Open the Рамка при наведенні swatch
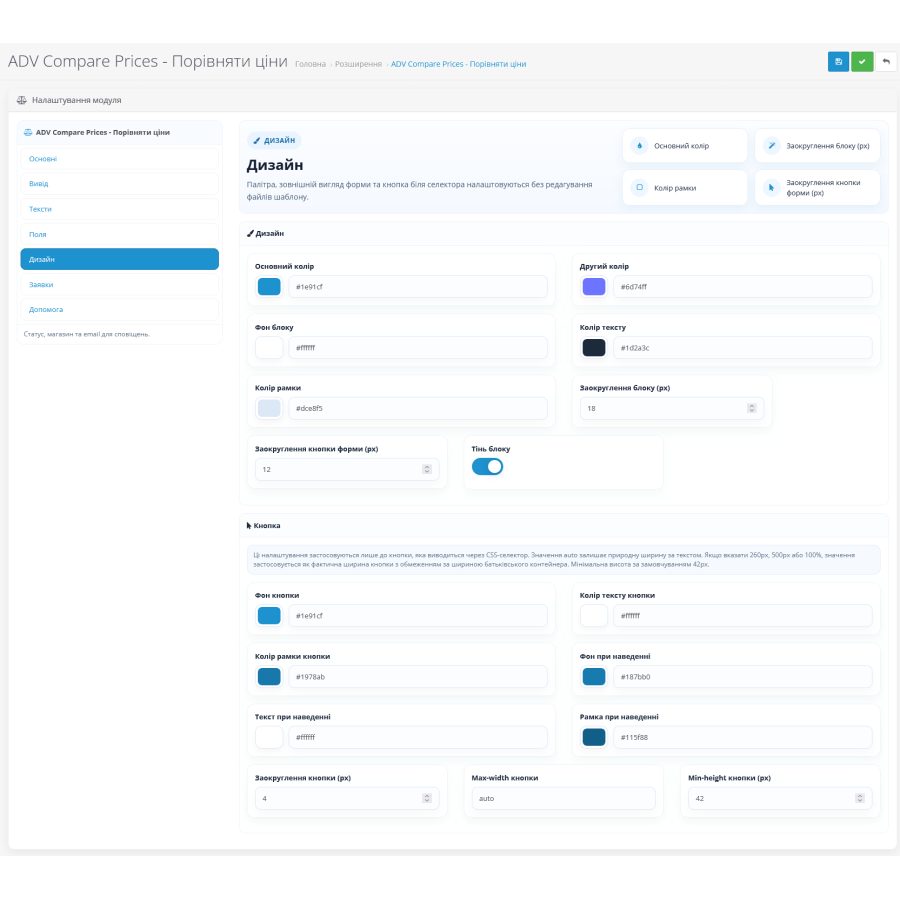The image size is (900, 900). [x=594, y=737]
